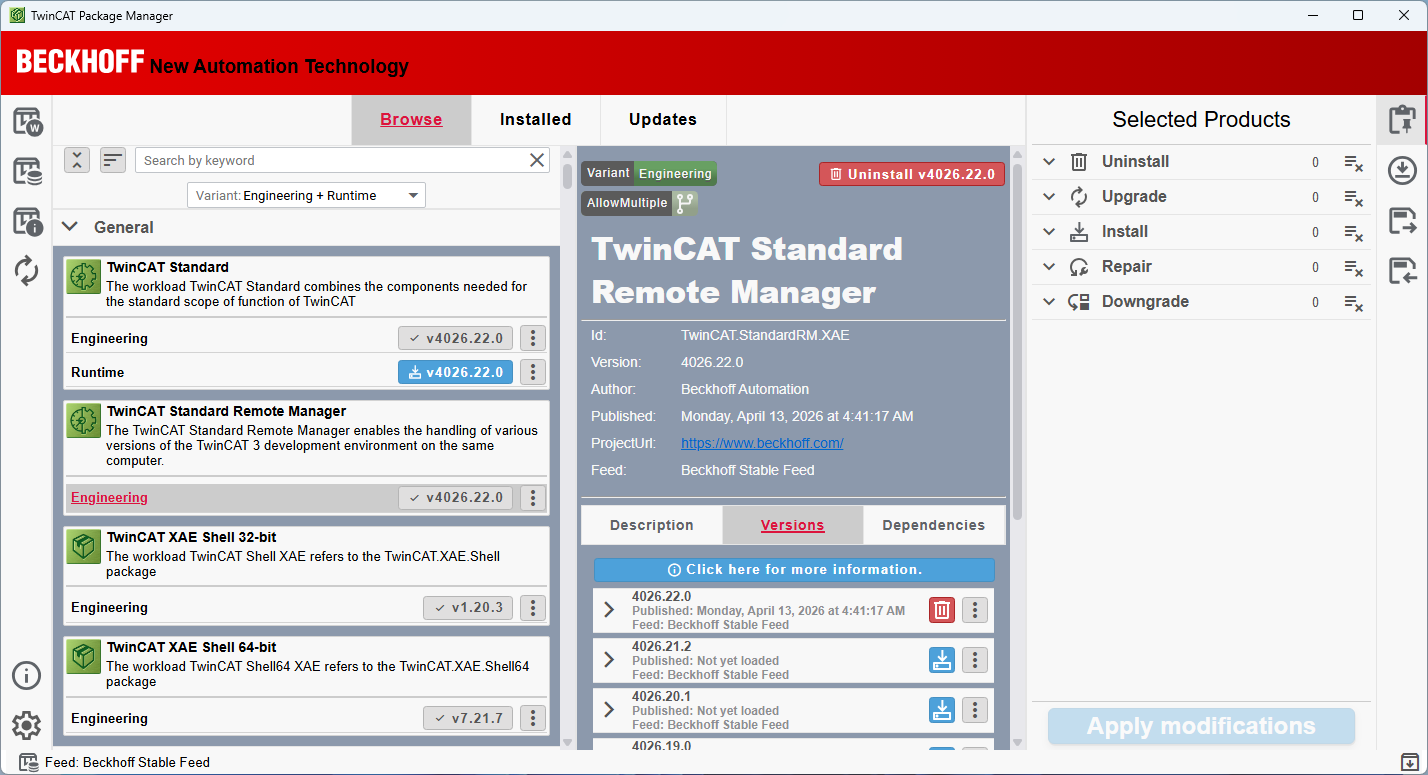Open options menu for XAE Shell 64-bit Engineering
1428x775 pixels.
[x=533, y=718]
